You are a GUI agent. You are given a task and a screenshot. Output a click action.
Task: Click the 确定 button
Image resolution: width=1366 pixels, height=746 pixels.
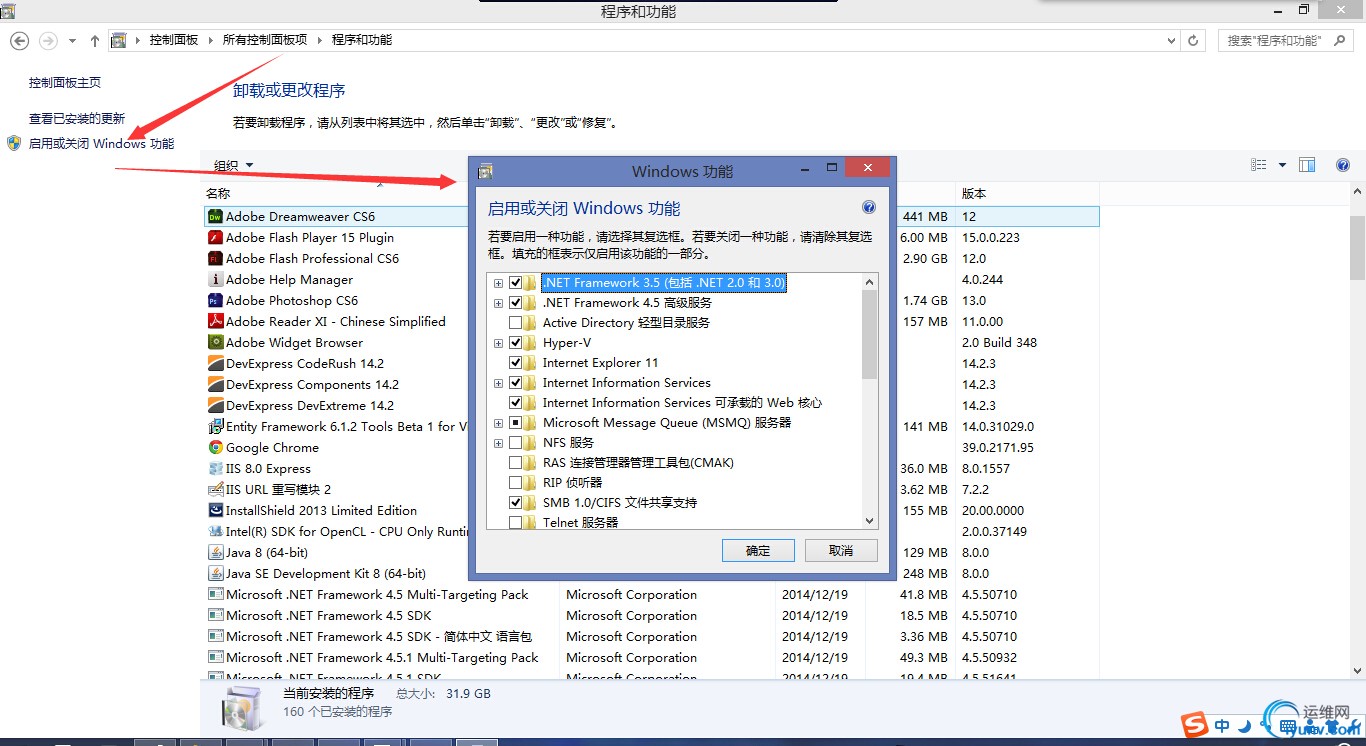pos(758,551)
